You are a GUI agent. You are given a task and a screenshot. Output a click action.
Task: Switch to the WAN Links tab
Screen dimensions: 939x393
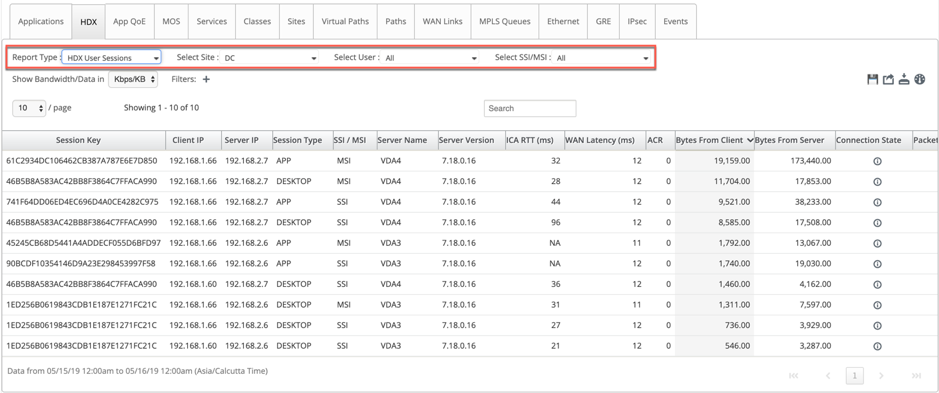pyautogui.click(x=443, y=21)
